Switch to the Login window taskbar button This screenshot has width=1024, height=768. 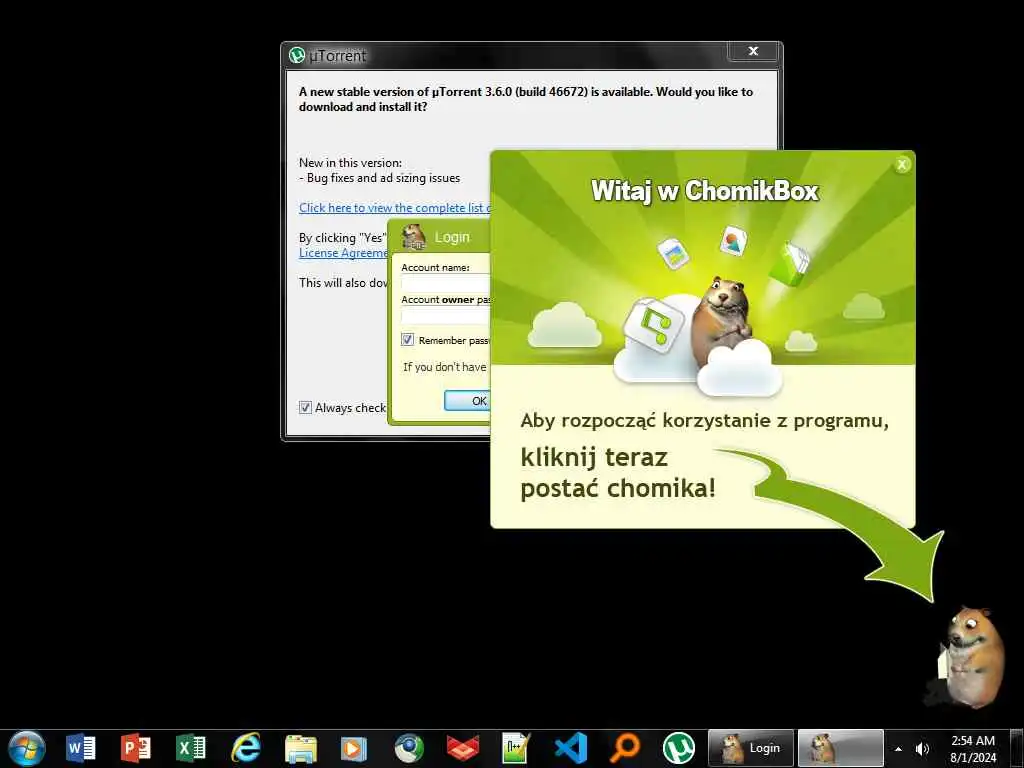[751, 748]
